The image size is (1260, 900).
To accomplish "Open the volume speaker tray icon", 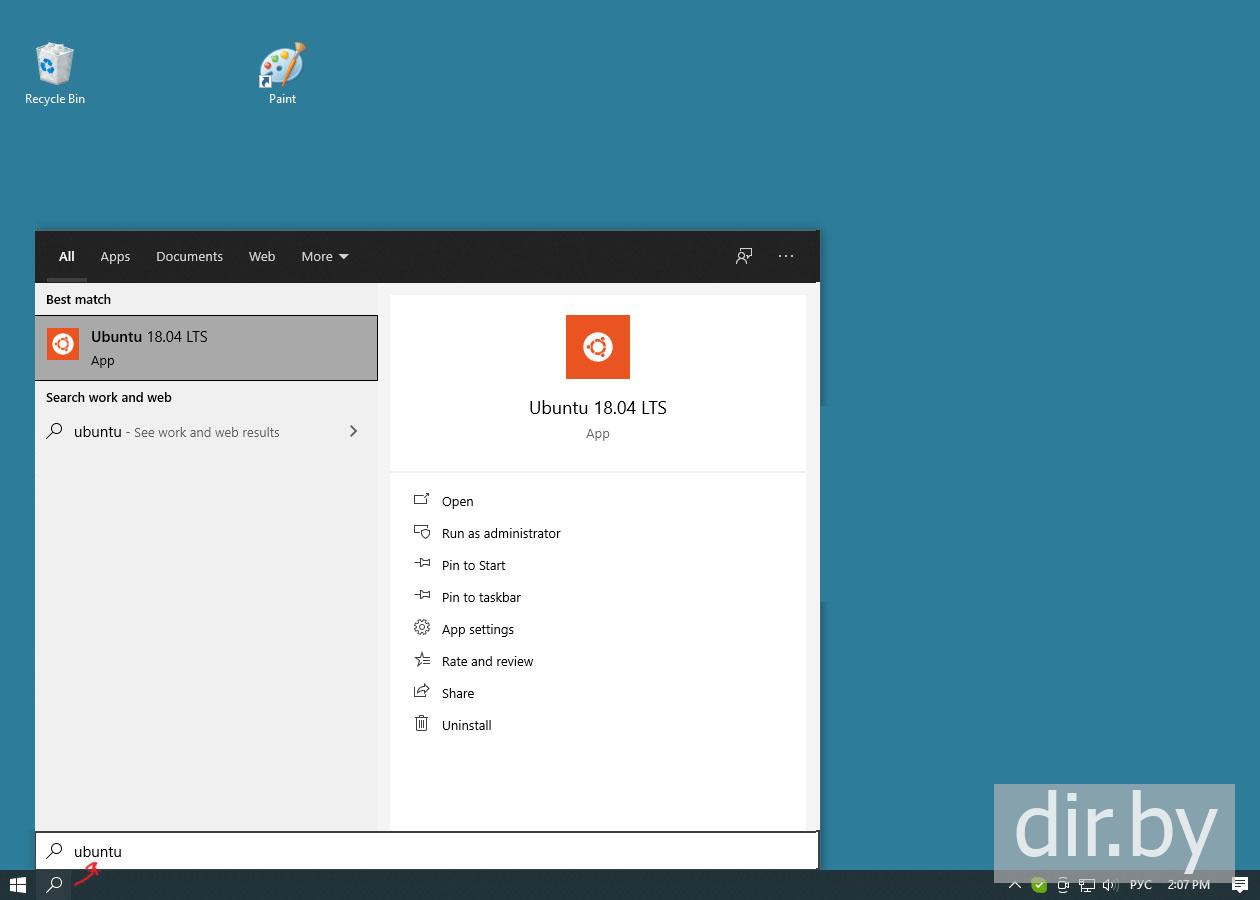I will click(1109, 885).
